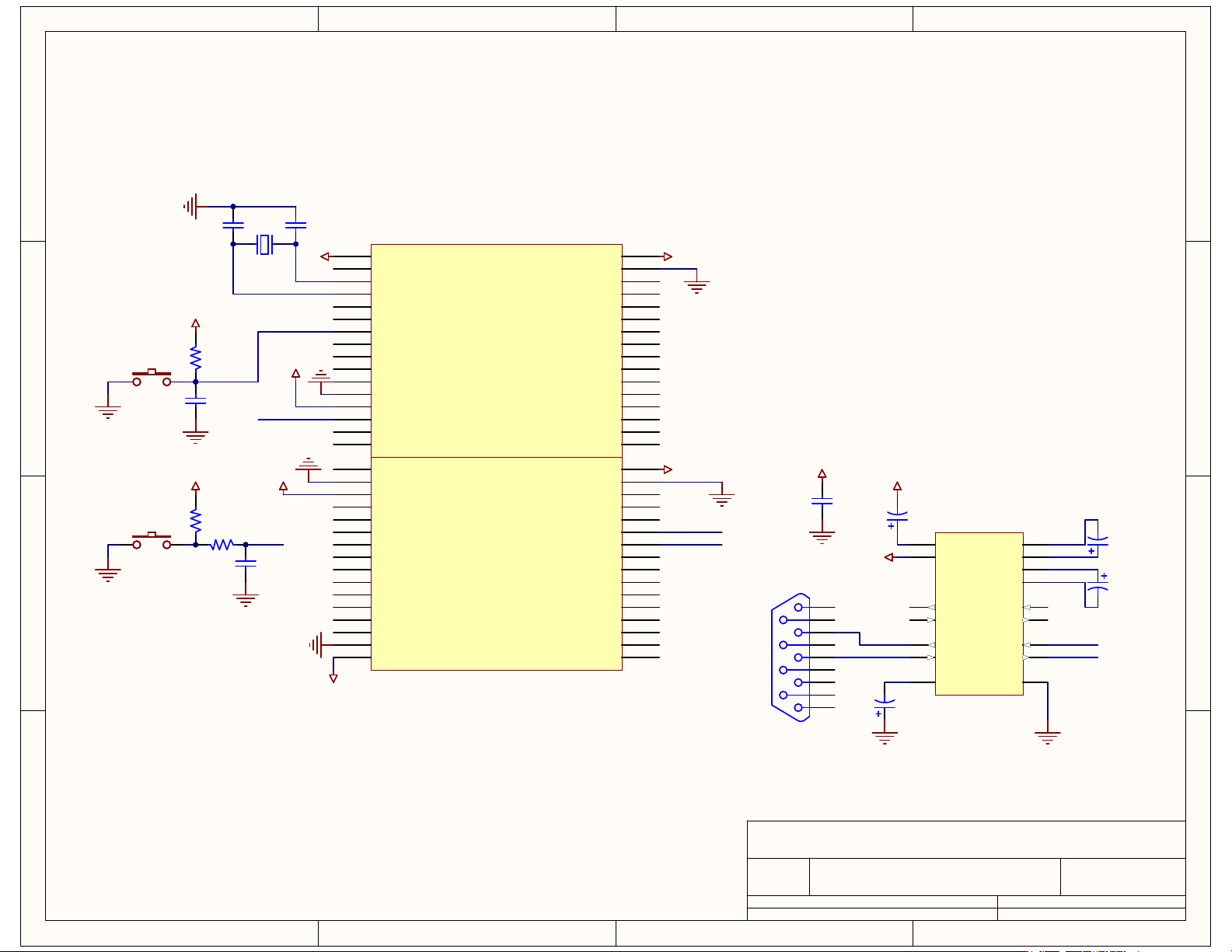1232x952 pixels.
Task: Click the lower half of the large microcontroller
Action: point(496,563)
